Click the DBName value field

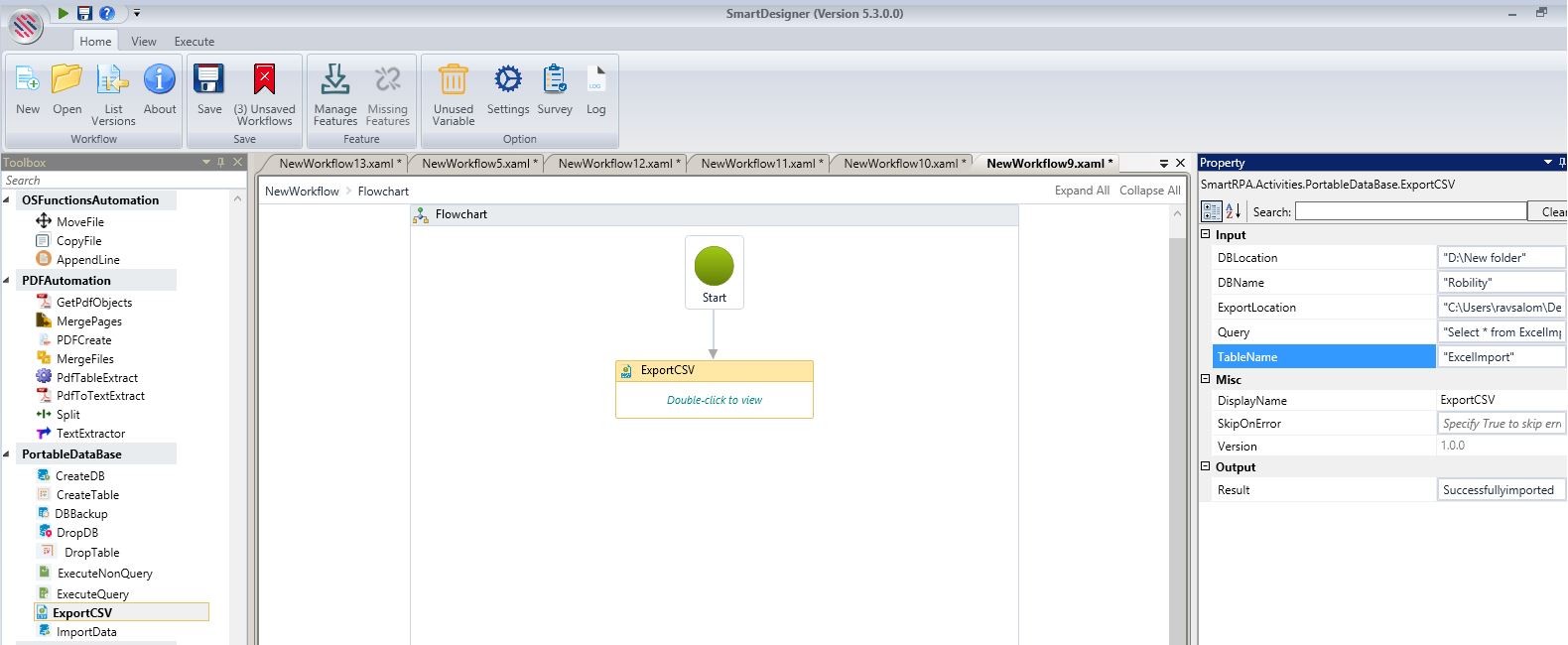click(1501, 283)
